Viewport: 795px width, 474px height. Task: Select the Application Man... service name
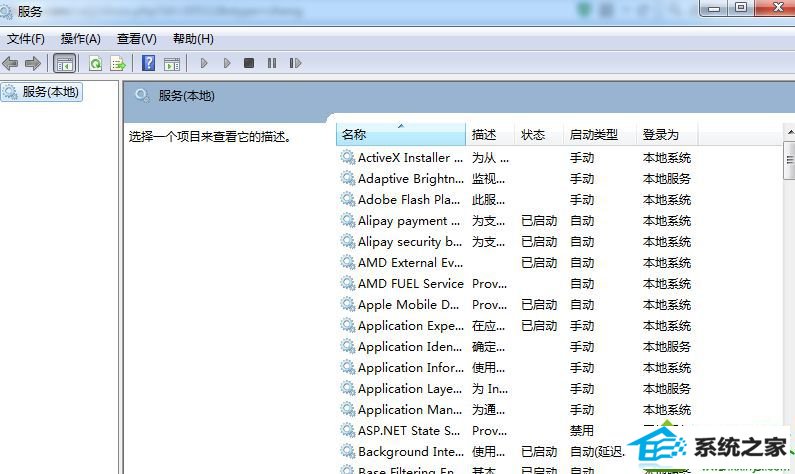[410, 410]
